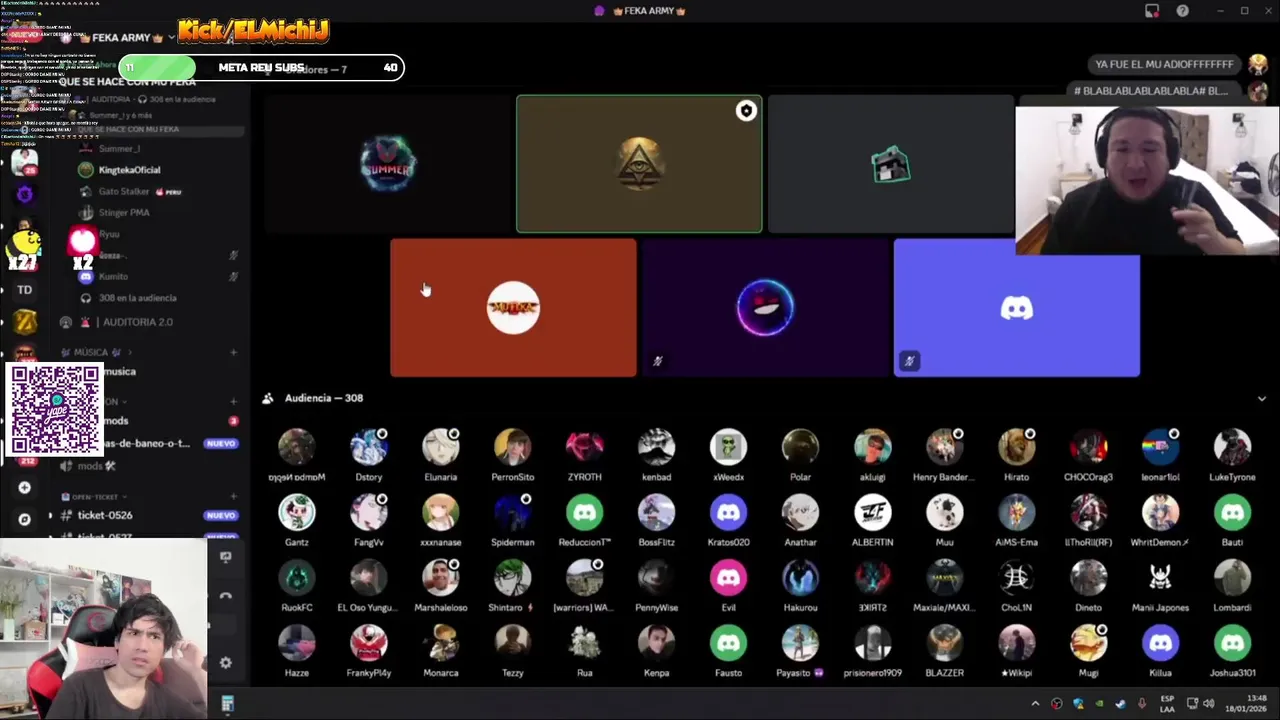Viewport: 1280px width, 720px height.
Task: Open audience member Gantz
Action: click(x=297, y=520)
